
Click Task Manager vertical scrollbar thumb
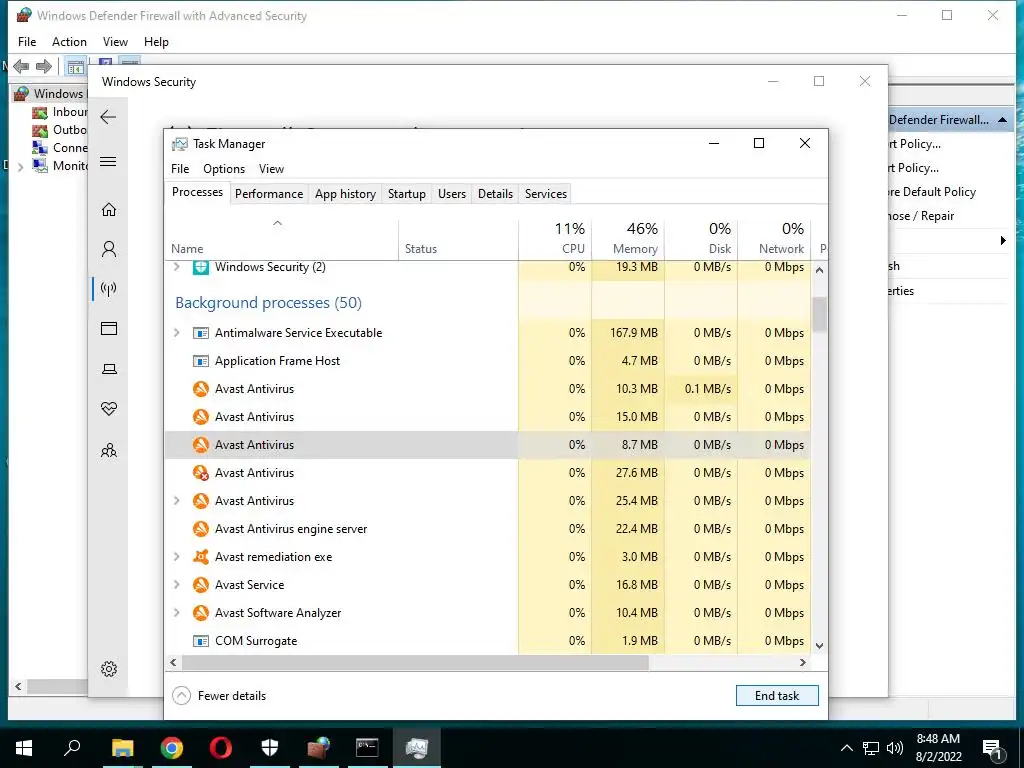pos(820,315)
